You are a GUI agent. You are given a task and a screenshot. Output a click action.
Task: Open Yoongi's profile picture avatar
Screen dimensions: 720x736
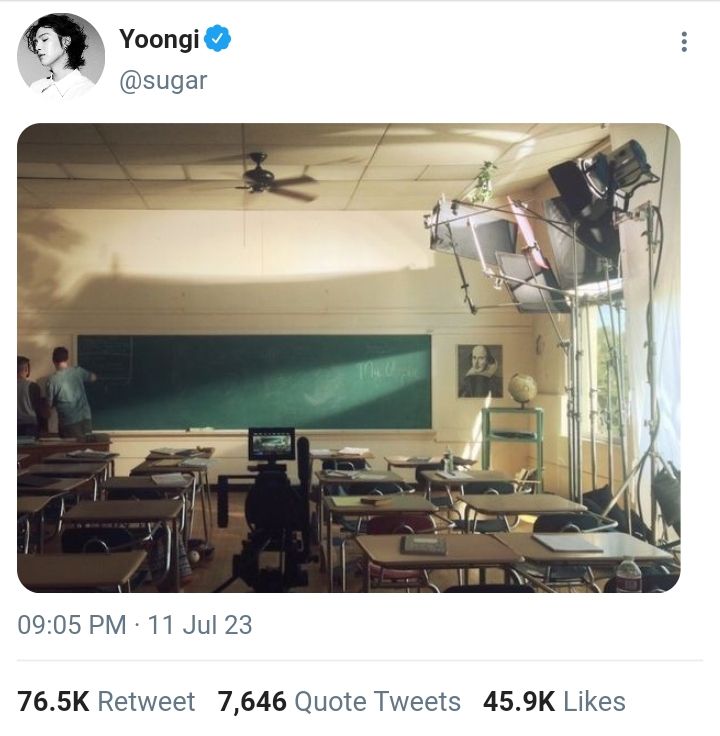click(61, 57)
